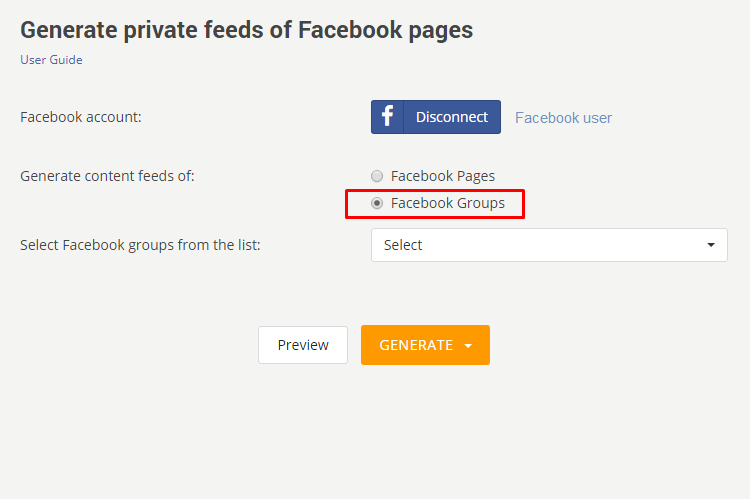Click the "Generate private feeds of Facebook pages" heading
The image size is (750, 499).
(x=246, y=30)
